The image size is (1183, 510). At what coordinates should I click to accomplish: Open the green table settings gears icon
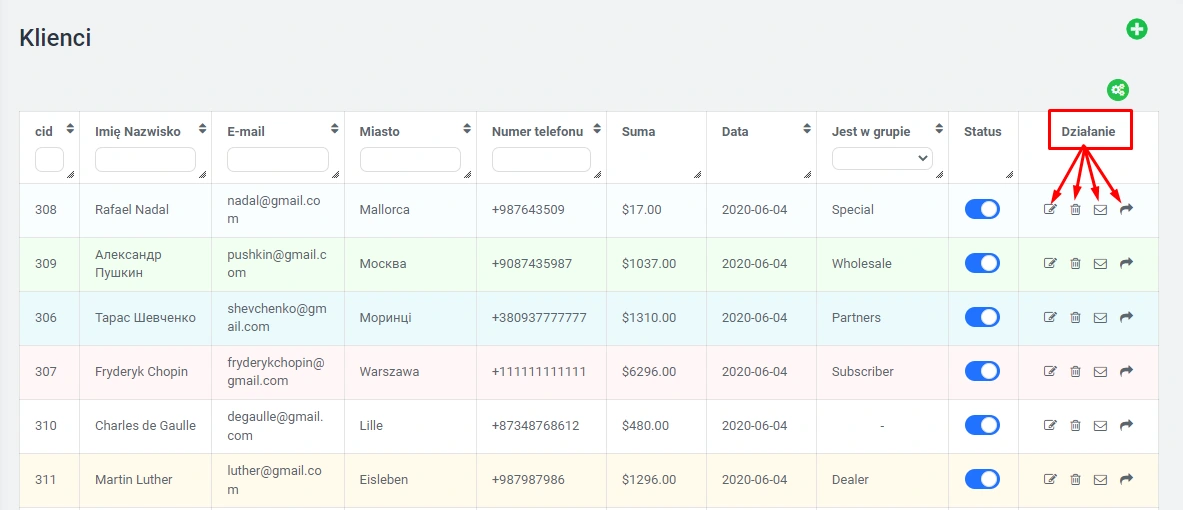click(1118, 90)
